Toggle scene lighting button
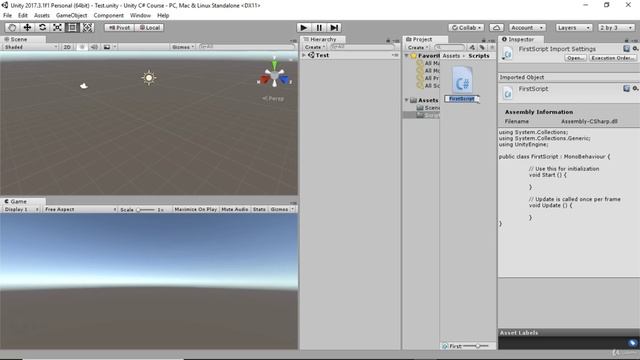 pos(82,47)
